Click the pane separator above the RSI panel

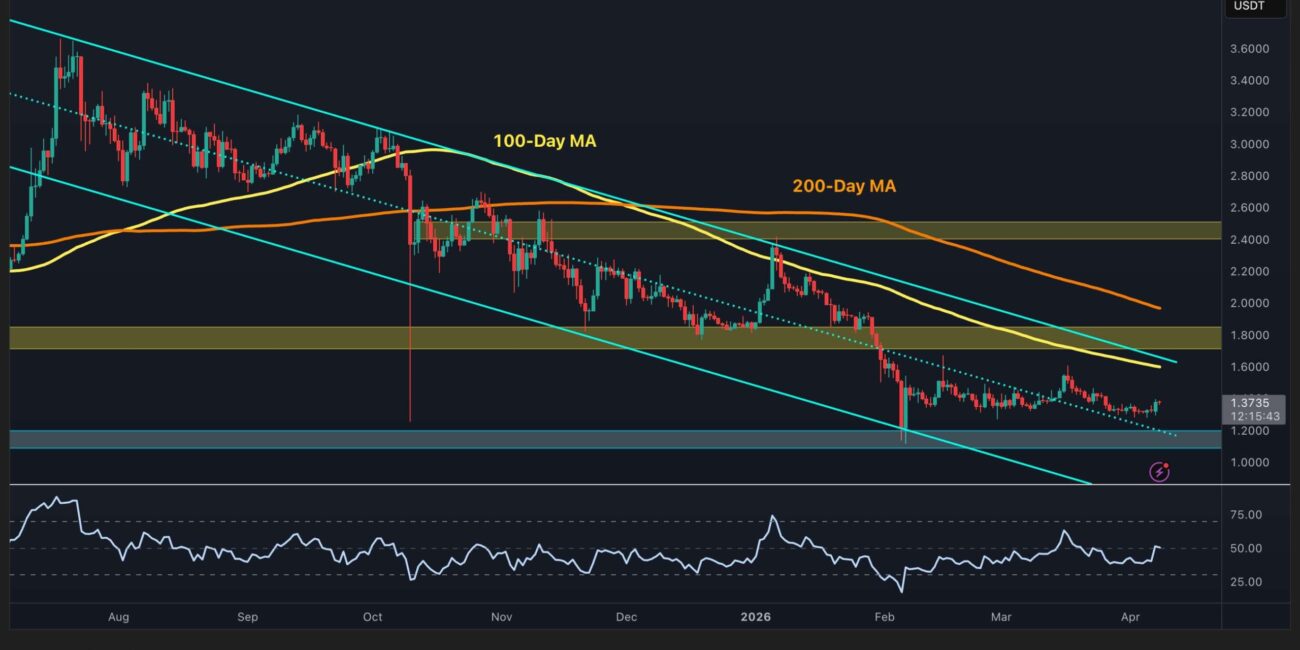pyautogui.click(x=600, y=485)
